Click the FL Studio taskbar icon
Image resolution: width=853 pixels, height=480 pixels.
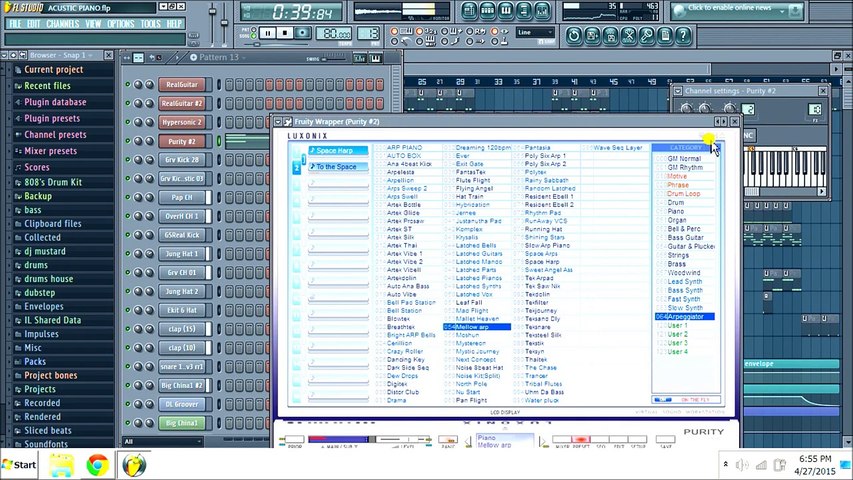click(x=133, y=465)
